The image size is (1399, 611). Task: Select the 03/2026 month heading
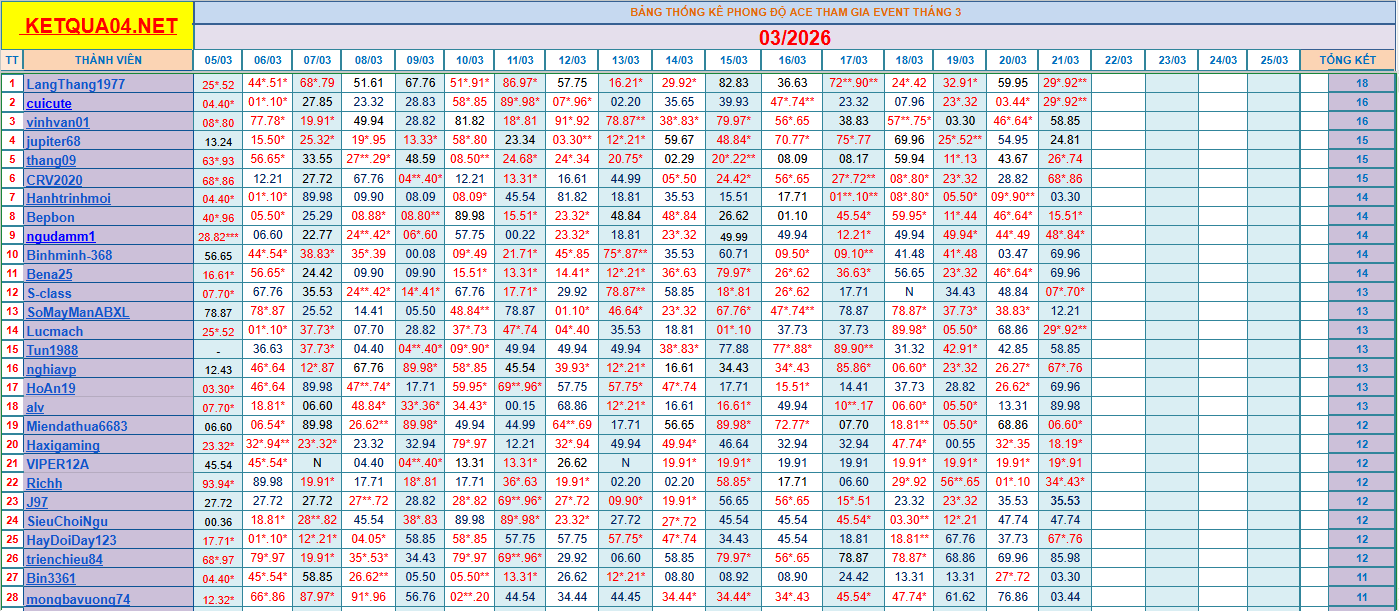(x=795, y=38)
